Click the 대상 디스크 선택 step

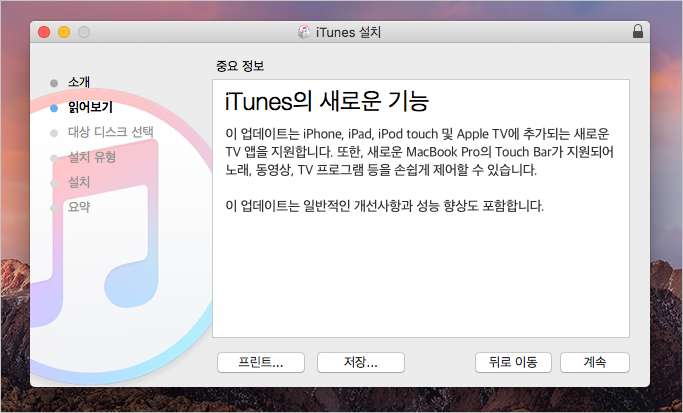[x=111, y=132]
